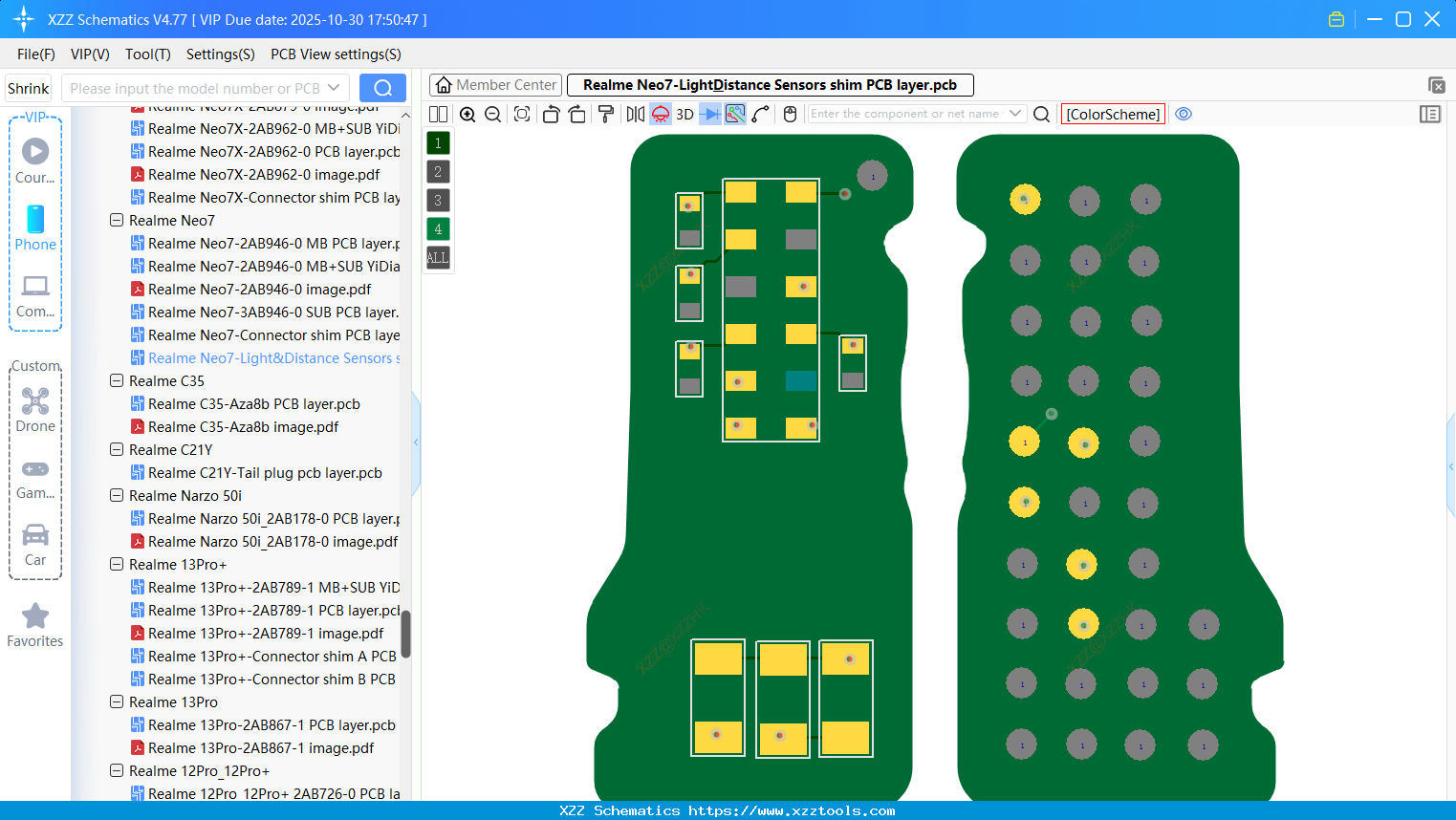Select the Realme Neo7-Light&Distance Sensors file tab
Image resolution: width=1456 pixels, height=820 pixels.
[x=770, y=85]
